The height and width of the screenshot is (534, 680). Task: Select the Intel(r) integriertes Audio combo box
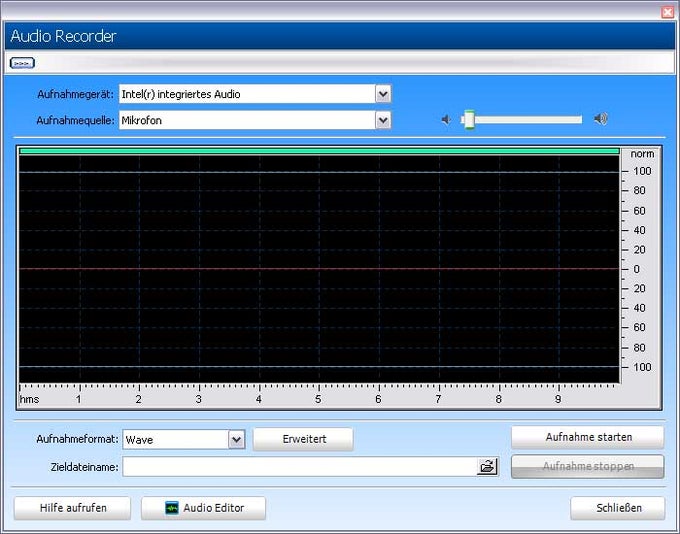tap(255, 94)
